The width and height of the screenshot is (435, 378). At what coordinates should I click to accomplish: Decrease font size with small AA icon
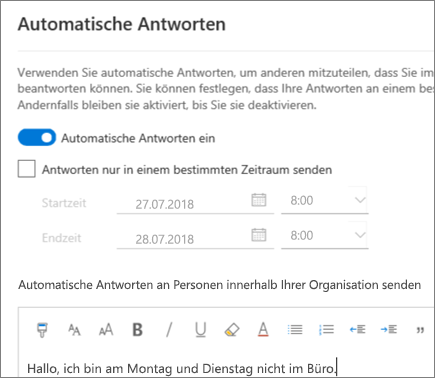coord(74,330)
